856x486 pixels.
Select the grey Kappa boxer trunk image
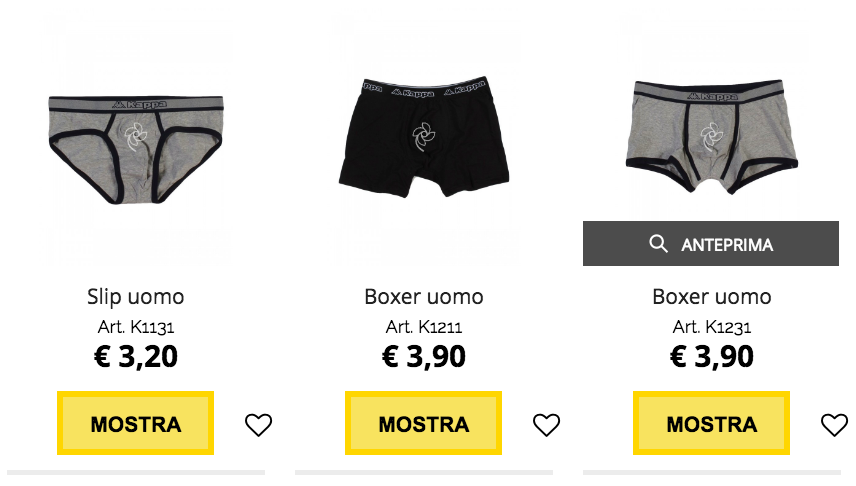click(711, 137)
